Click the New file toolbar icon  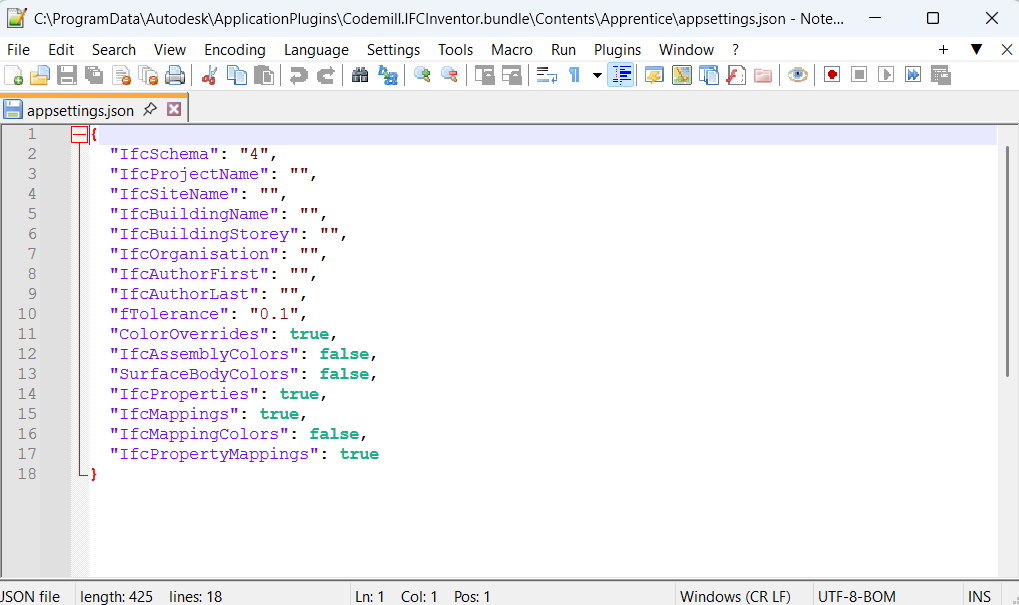click(14, 75)
